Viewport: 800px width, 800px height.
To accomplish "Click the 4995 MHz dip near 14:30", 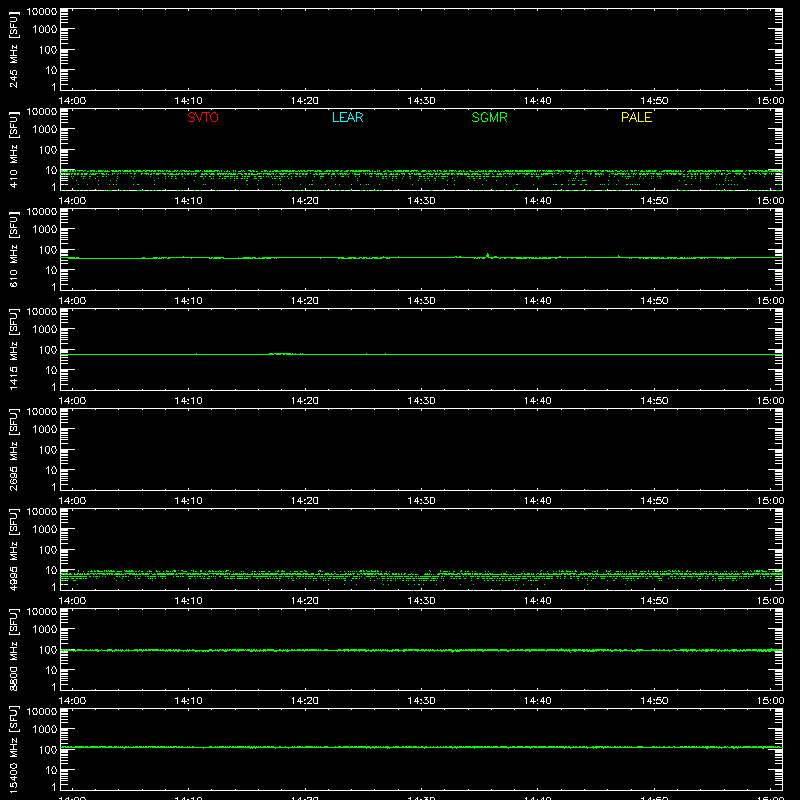I will point(422,578).
